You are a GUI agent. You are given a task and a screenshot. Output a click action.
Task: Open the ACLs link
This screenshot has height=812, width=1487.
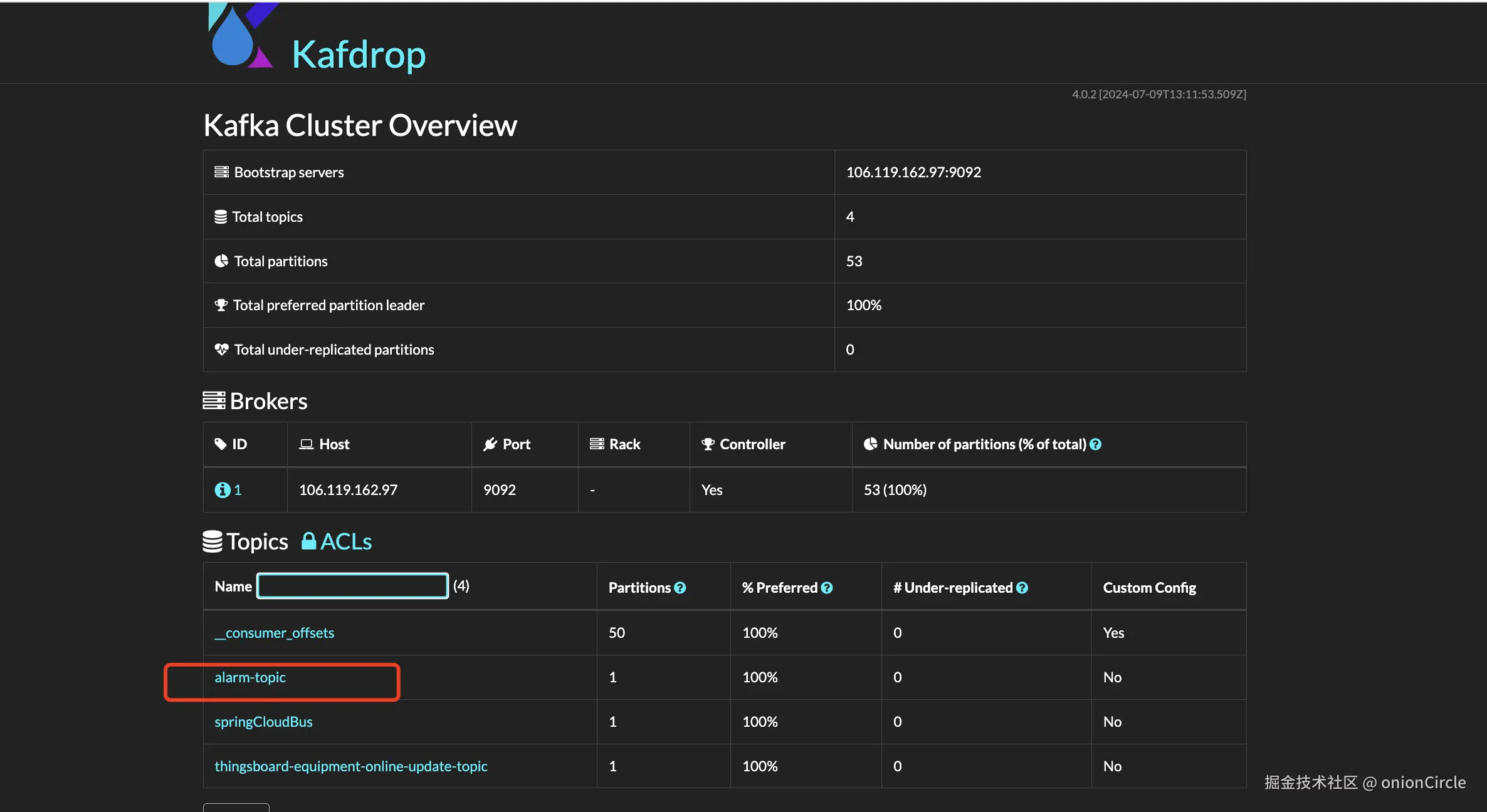point(346,541)
